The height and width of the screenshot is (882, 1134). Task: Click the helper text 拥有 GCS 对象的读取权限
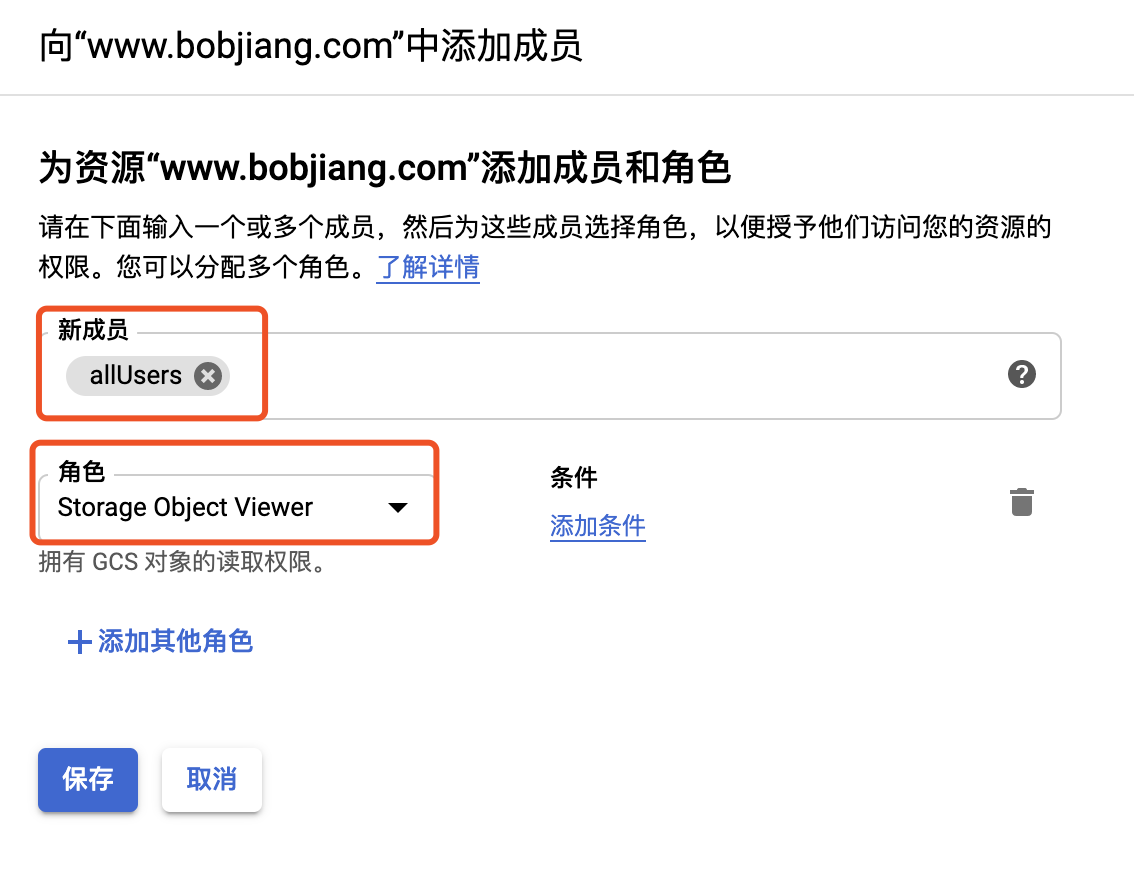182,562
